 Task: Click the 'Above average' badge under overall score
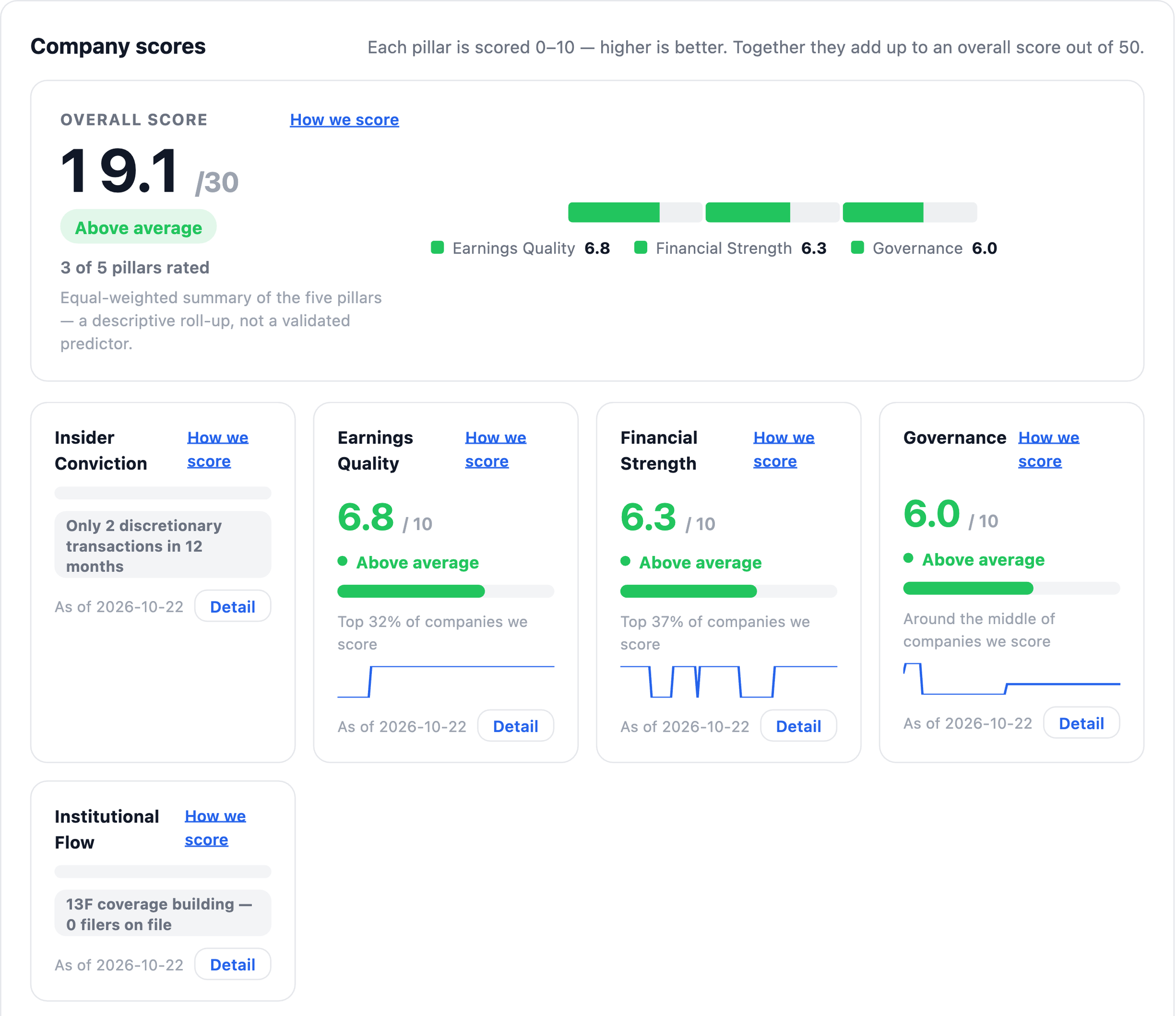[138, 227]
